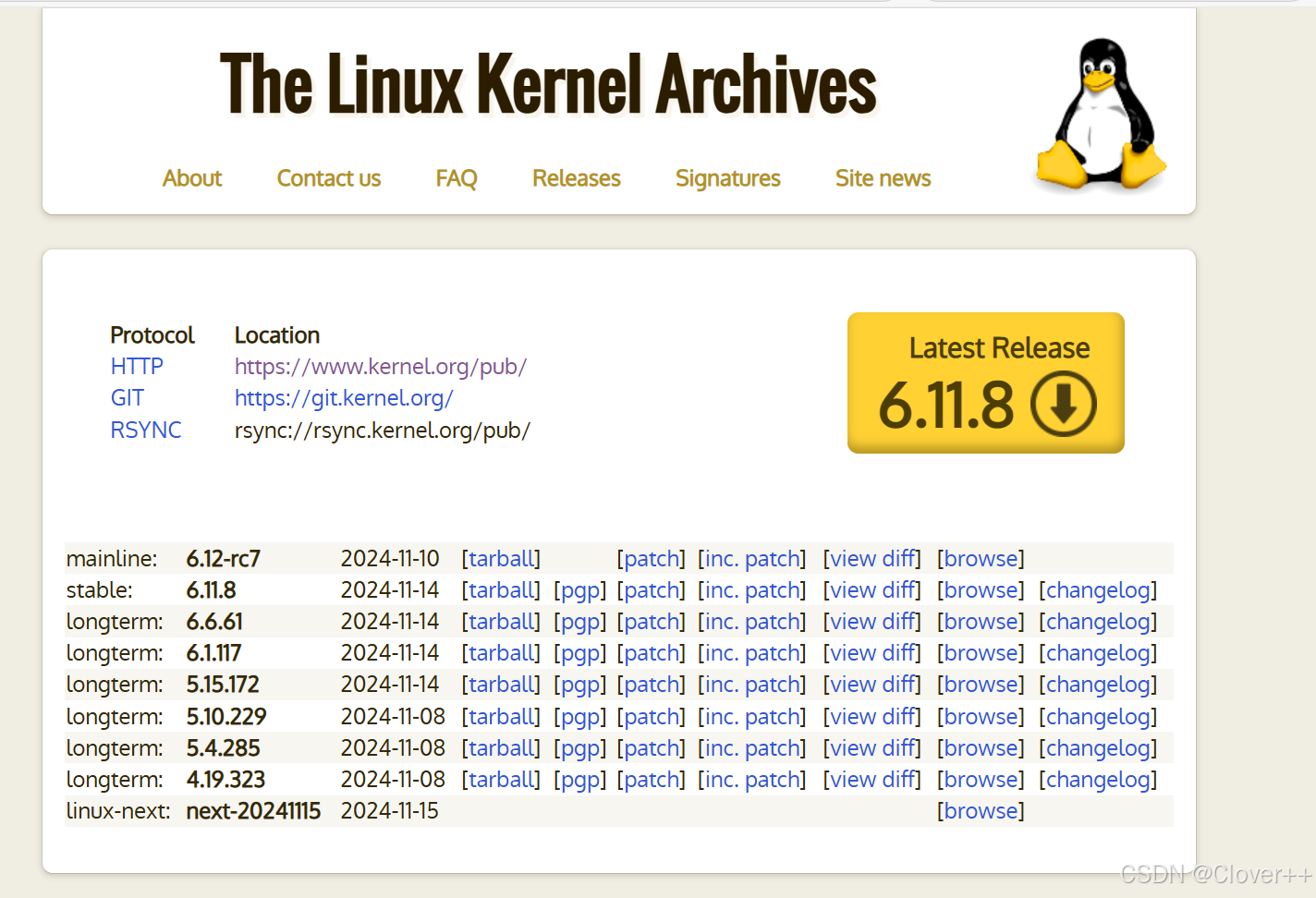Screen dimensions: 1316x898
Task: Download tarball for mainline 6.12-rc7
Action: pos(501,559)
